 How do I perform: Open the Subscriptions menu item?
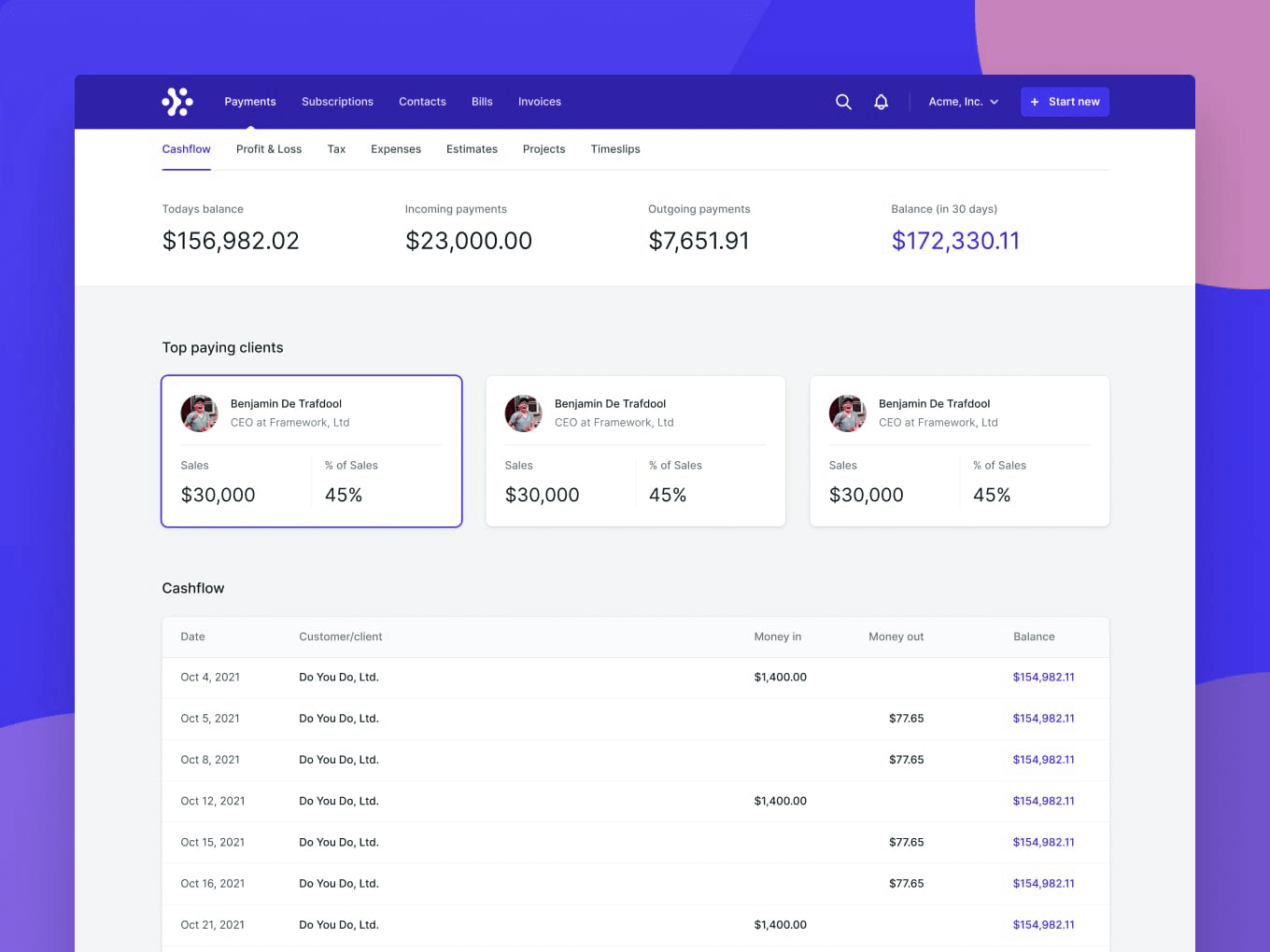(337, 102)
